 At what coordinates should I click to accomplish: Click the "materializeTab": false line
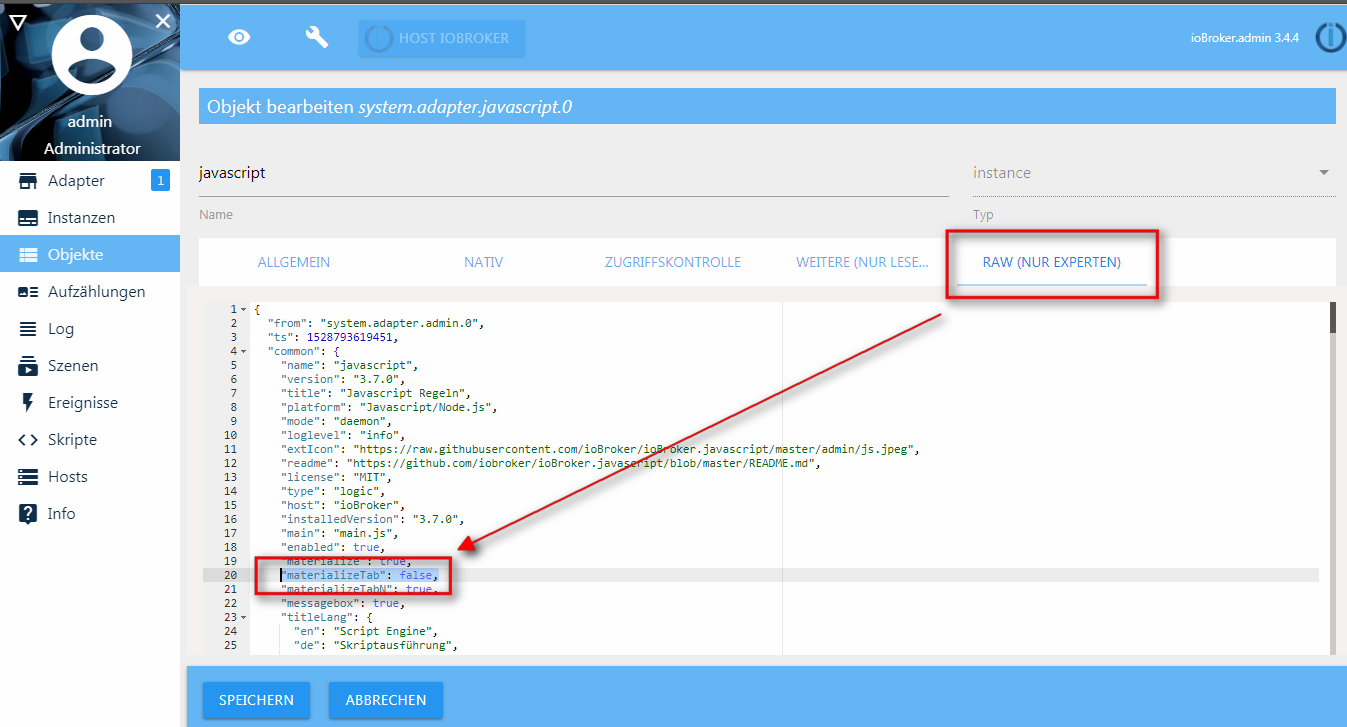click(360, 576)
